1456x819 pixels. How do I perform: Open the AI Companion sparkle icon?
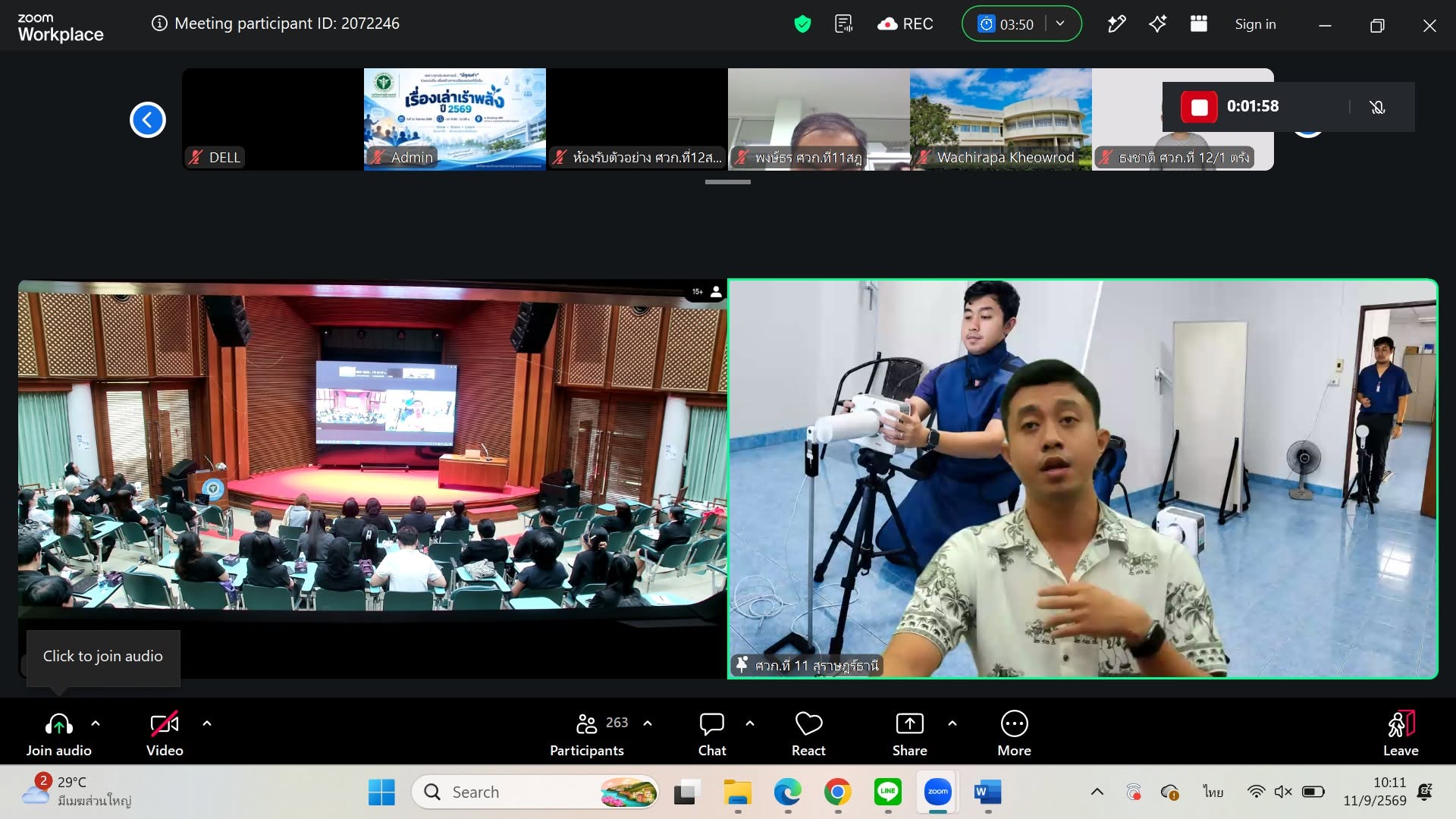click(1157, 24)
